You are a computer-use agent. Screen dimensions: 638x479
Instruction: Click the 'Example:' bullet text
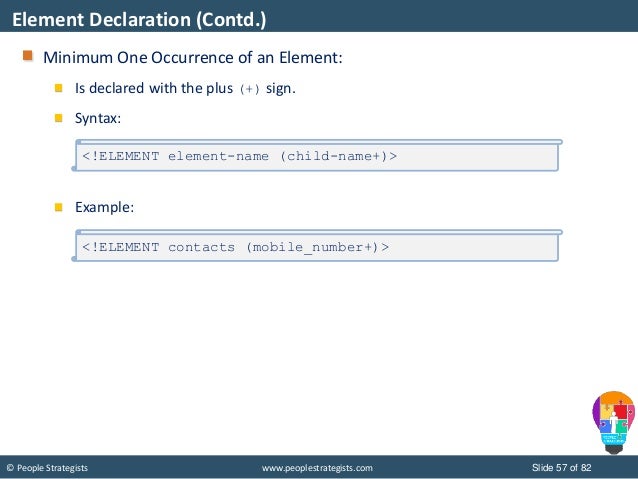click(x=105, y=207)
